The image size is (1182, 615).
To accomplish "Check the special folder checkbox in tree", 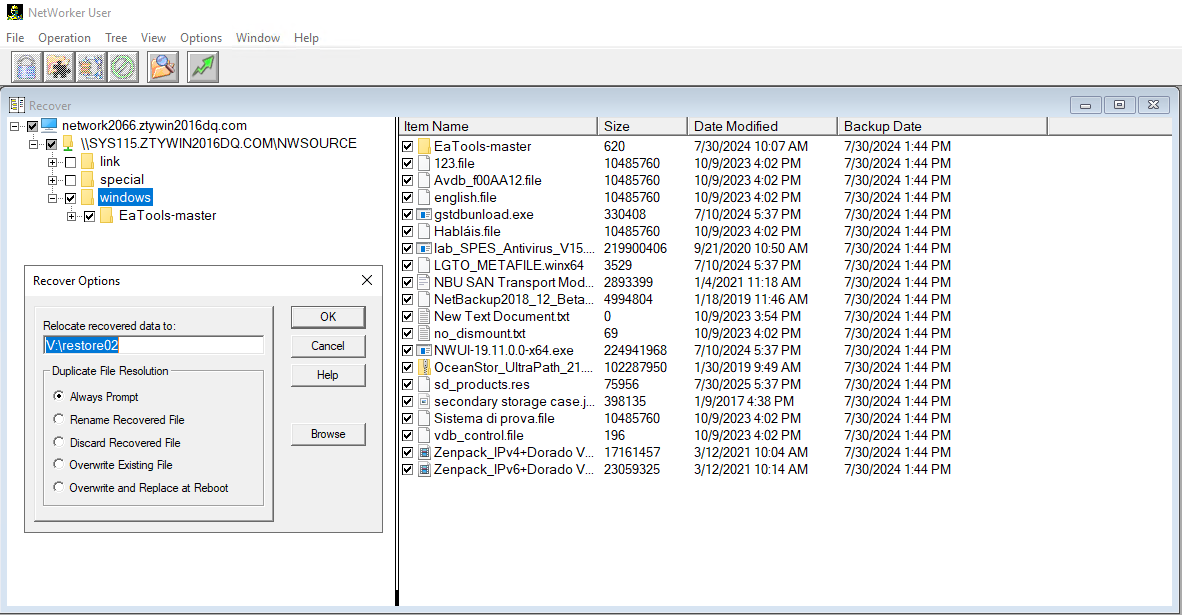I will pos(70,180).
